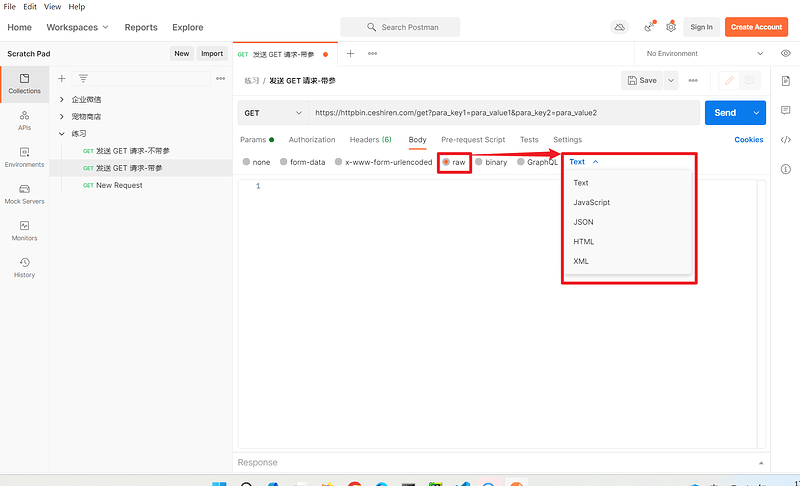
Task: Open collections panel more options ellipsis
Action: tap(220, 79)
